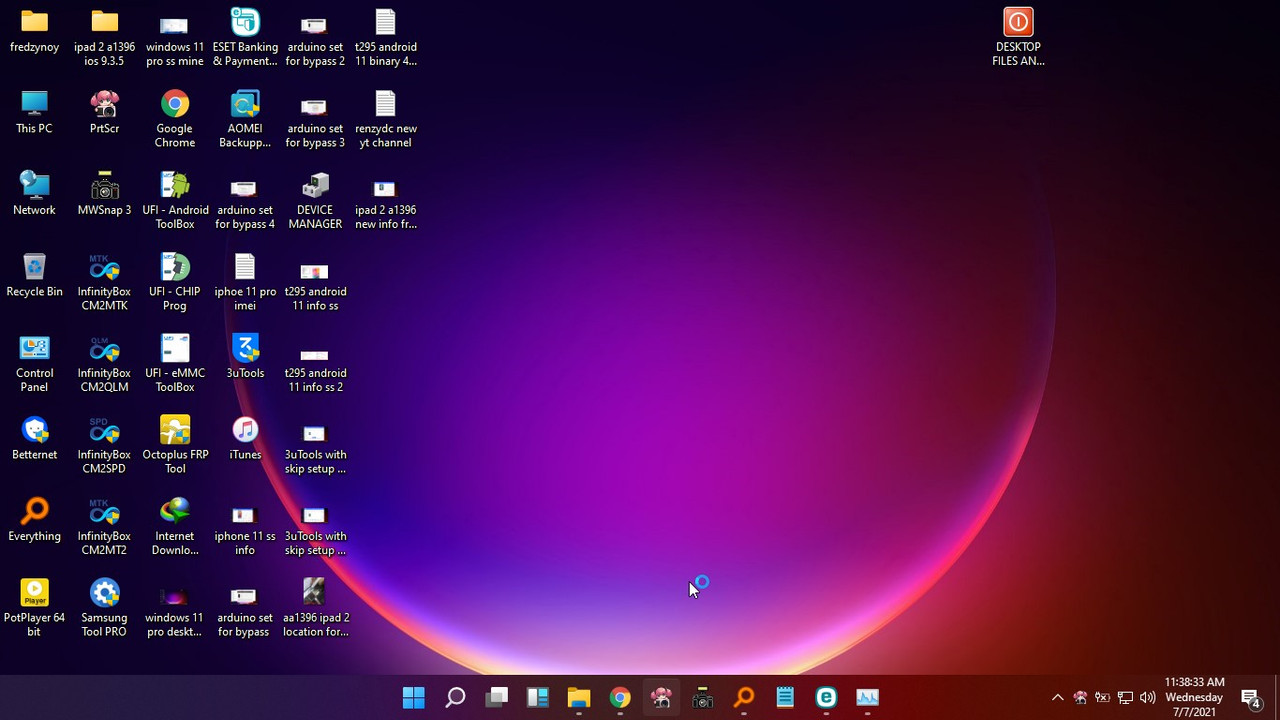The width and height of the screenshot is (1280, 720).
Task: Select AOMEI Backupper desktop shortcut
Action: click(x=245, y=120)
